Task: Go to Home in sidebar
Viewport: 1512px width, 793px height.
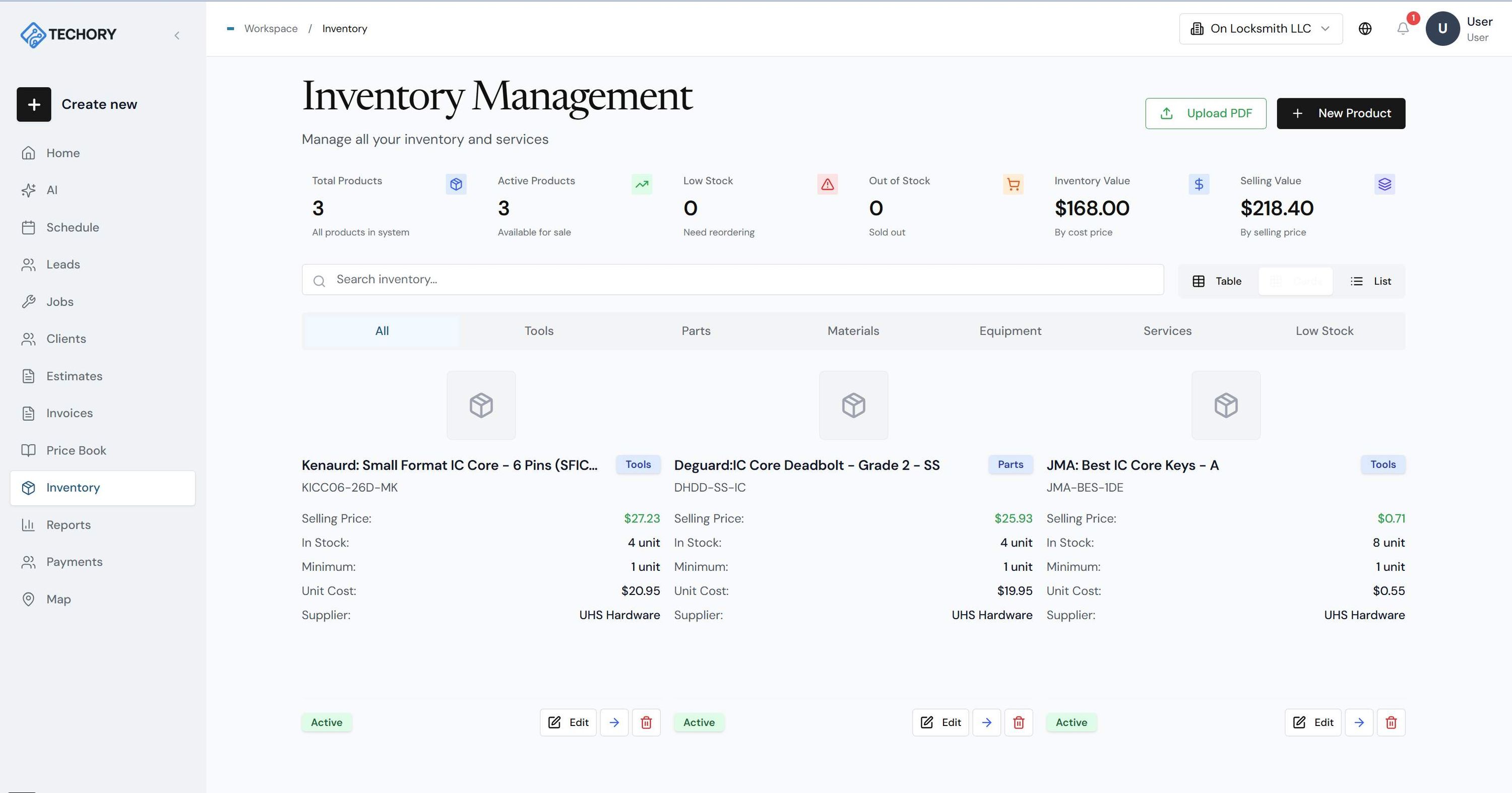Action: (103, 153)
